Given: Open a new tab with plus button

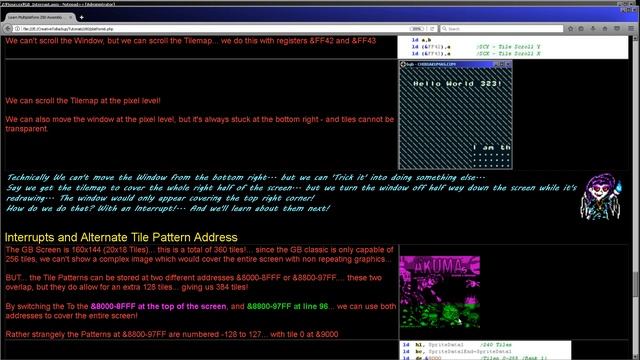Looking at the screenshot, I should [82, 18].
